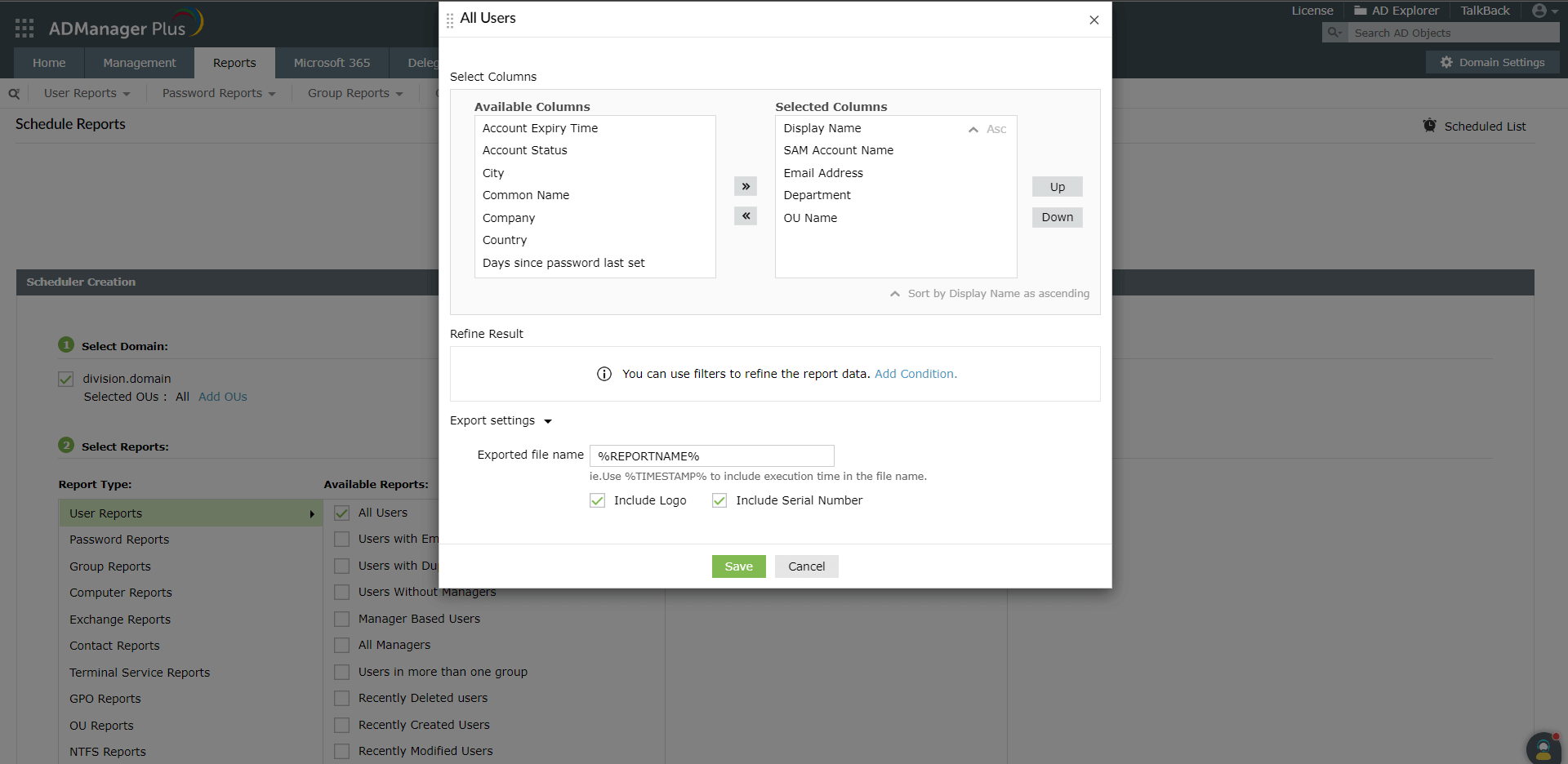1568x764 pixels.
Task: Click the Save button
Action: [738, 566]
